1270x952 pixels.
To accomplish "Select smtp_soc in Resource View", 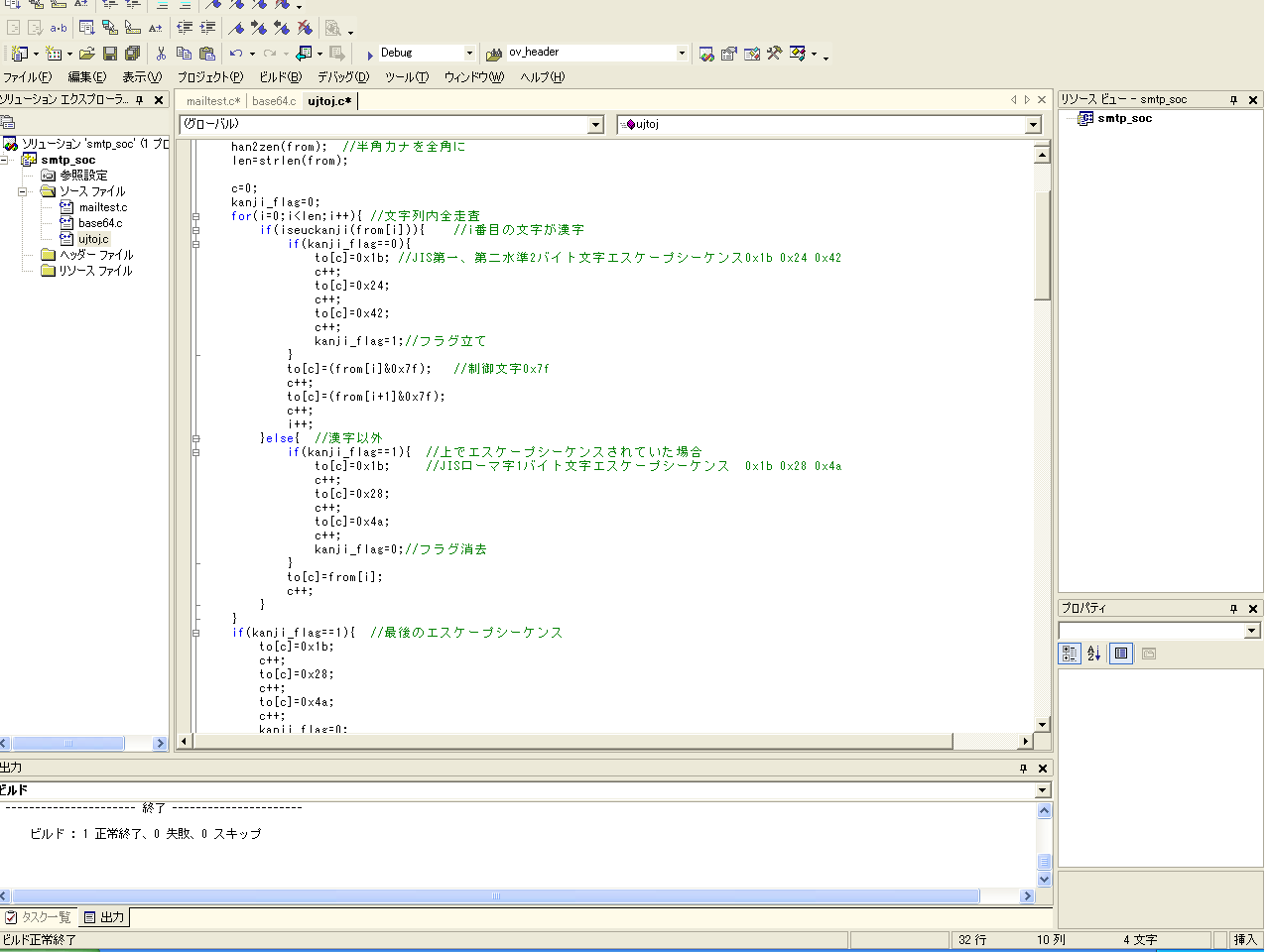I will (1124, 118).
